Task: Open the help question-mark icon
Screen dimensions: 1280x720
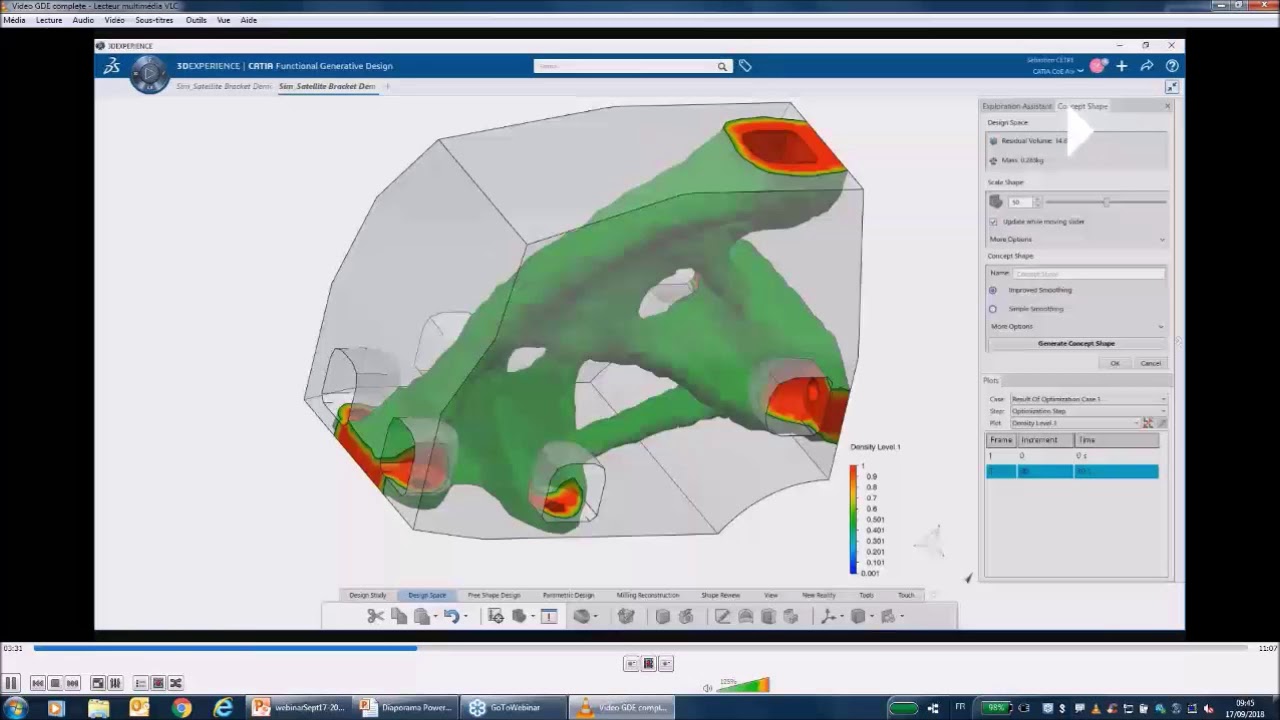Action: [x=1172, y=66]
